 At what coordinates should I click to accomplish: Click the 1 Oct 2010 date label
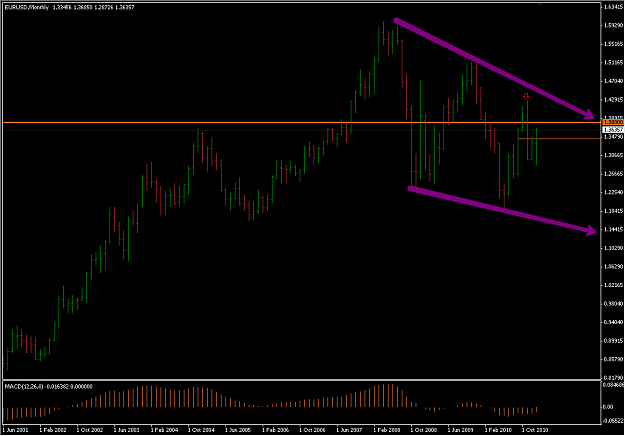click(535, 430)
